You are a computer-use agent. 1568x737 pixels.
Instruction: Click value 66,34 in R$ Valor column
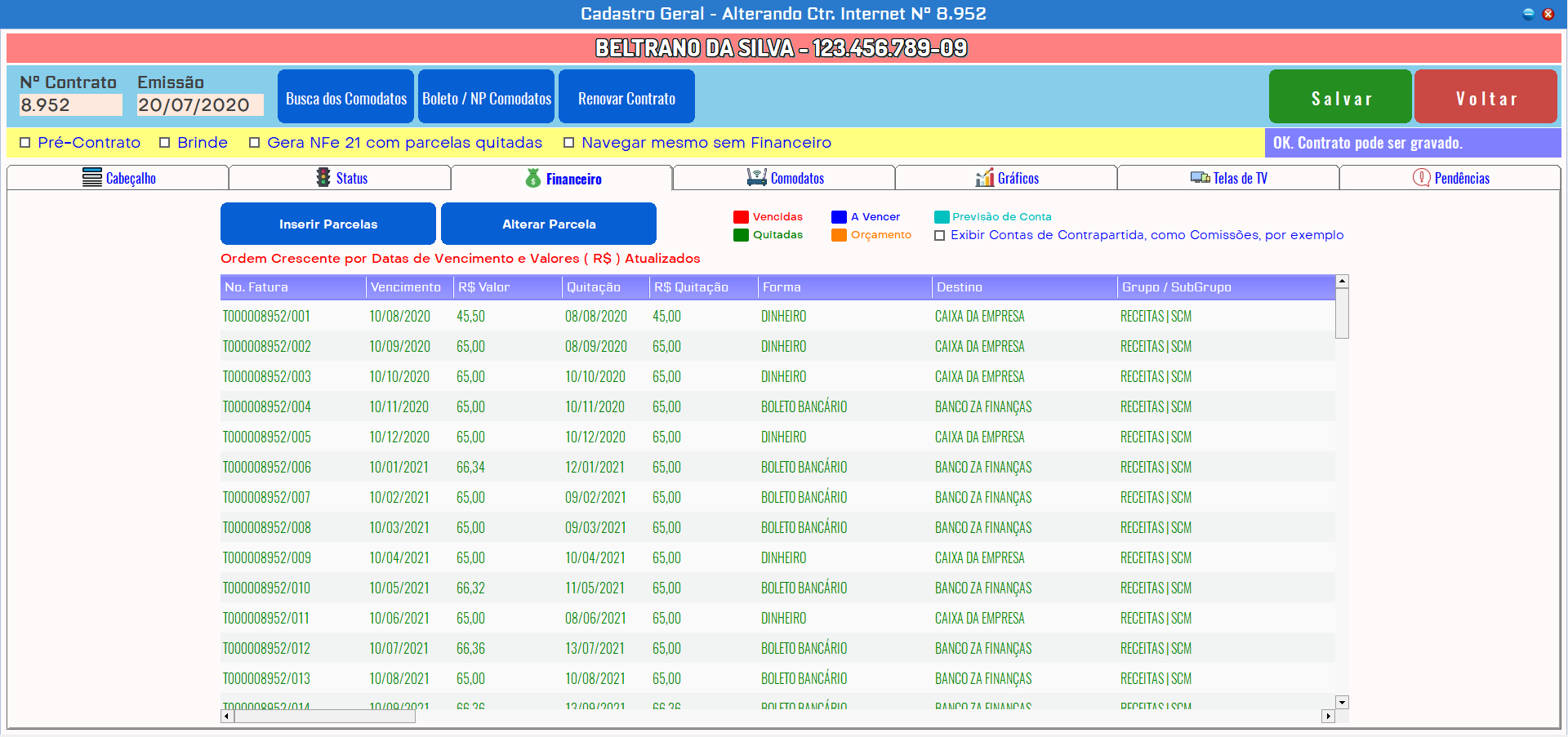[470, 467]
